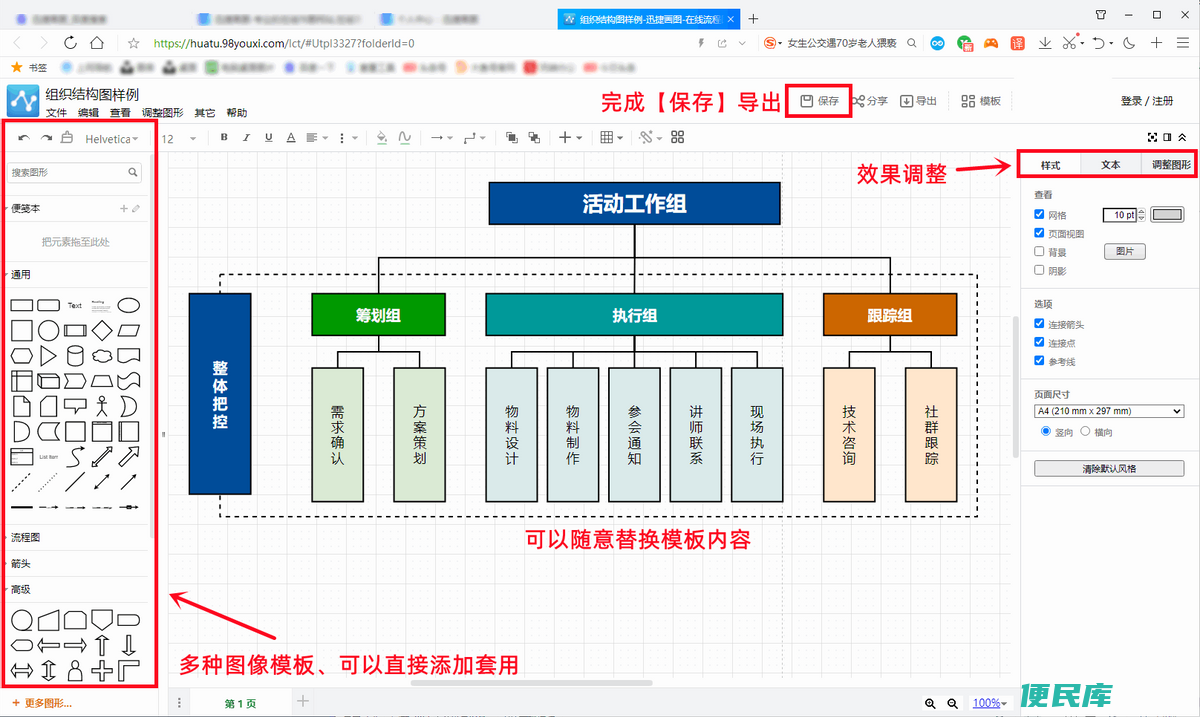Redo with the forward arrow icon
1200x717 pixels.
(46, 138)
